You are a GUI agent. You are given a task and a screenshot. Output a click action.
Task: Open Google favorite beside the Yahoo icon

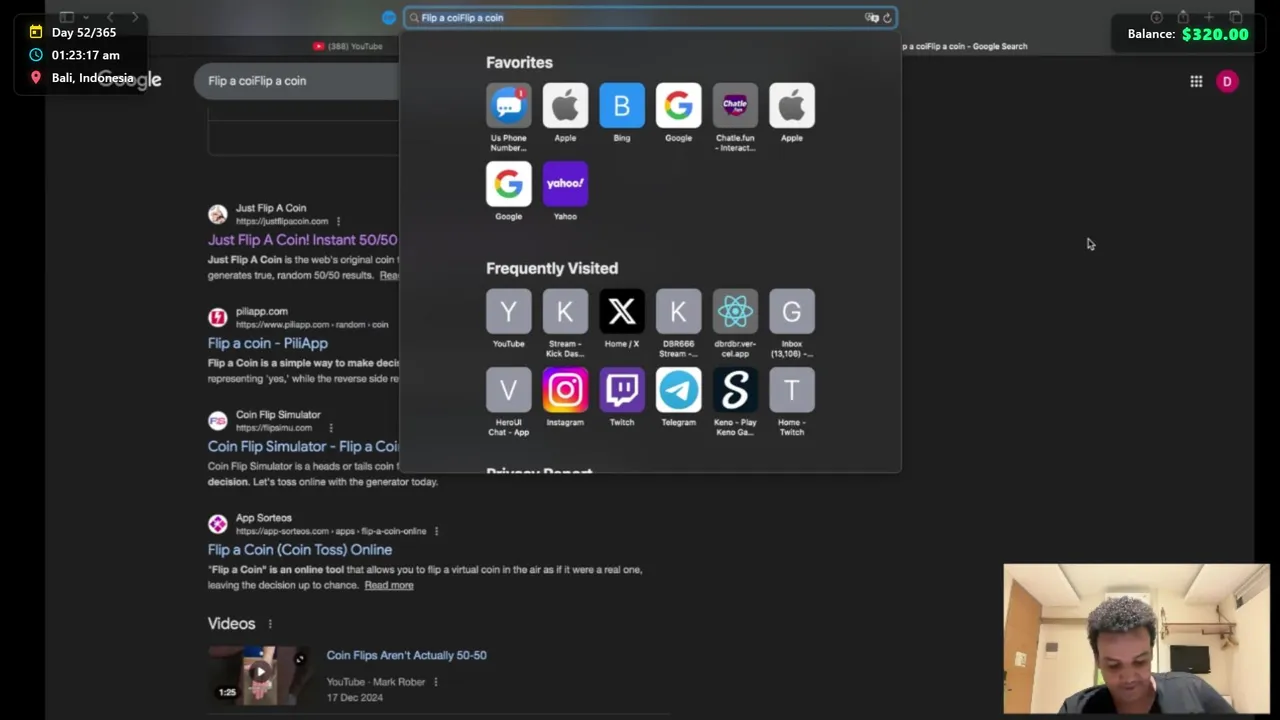click(508, 183)
